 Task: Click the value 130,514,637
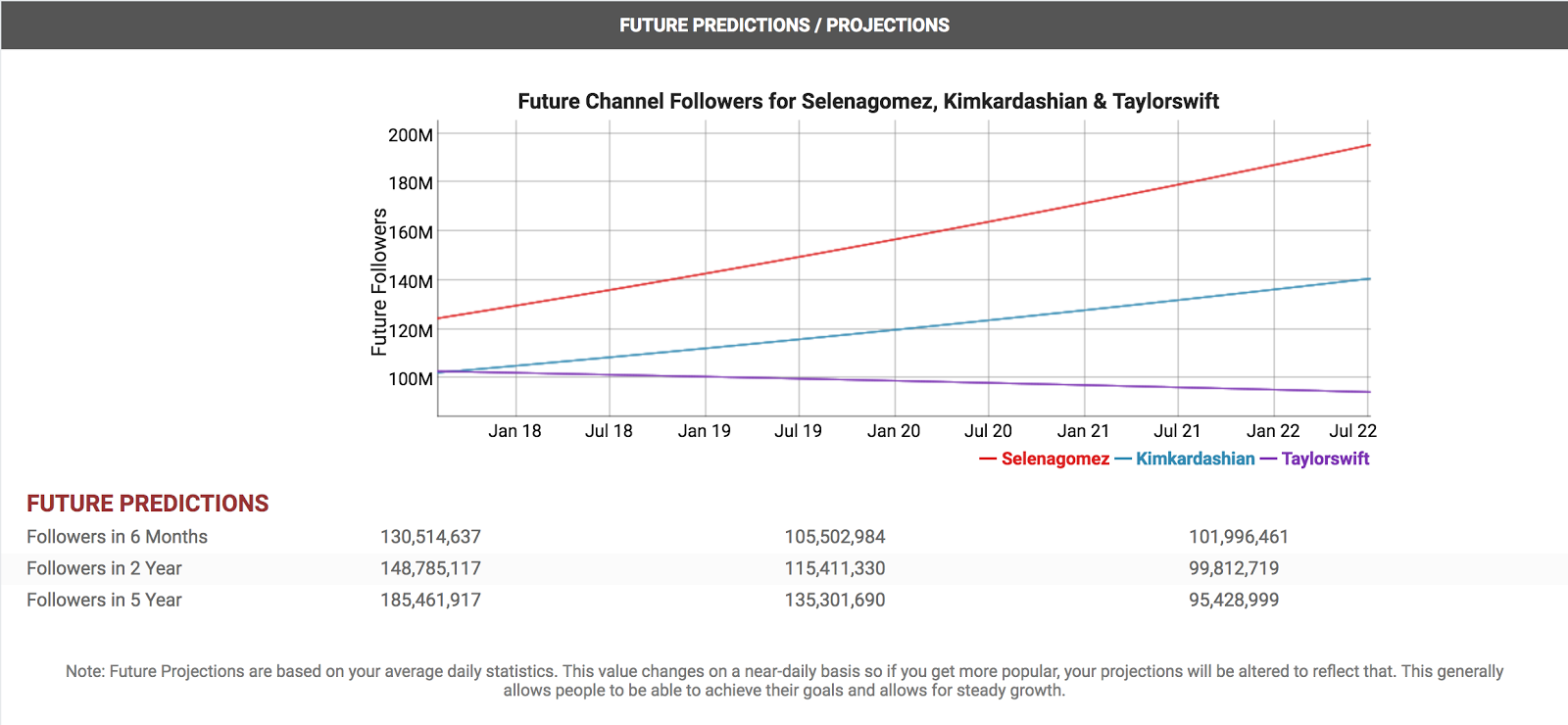click(430, 537)
